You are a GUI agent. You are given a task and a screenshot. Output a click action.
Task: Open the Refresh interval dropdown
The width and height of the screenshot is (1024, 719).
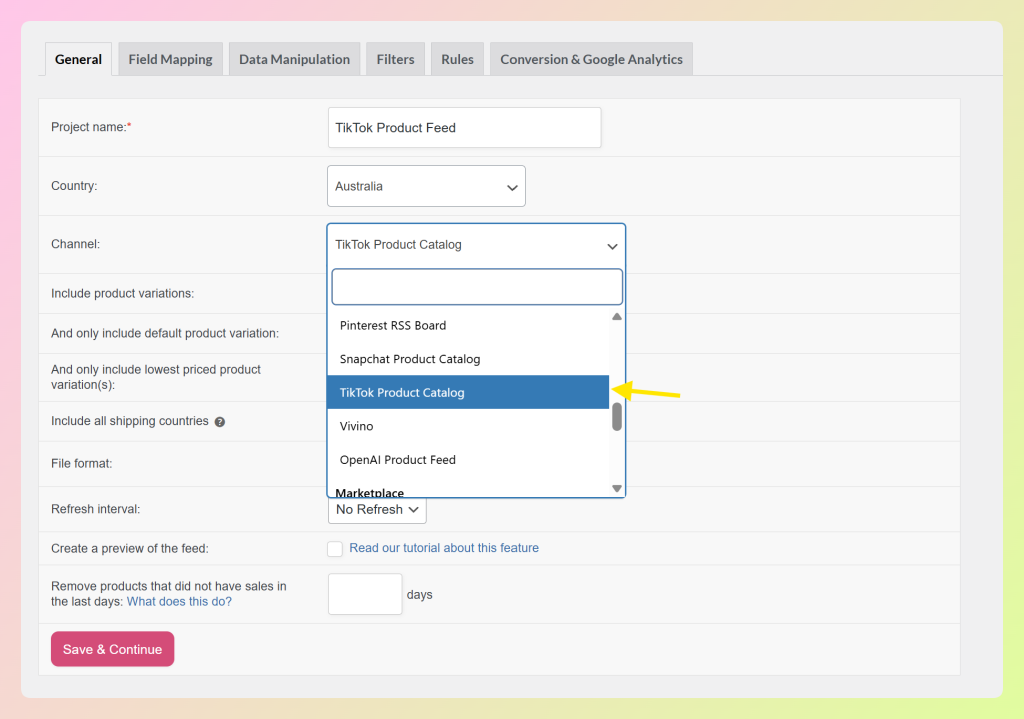377,509
